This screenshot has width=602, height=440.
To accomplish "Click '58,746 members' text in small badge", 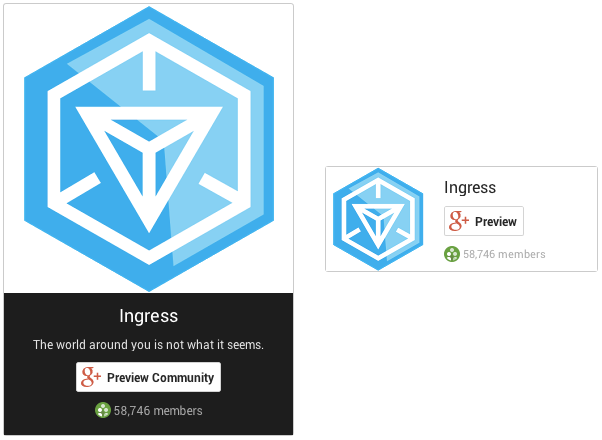I will point(504,254).
